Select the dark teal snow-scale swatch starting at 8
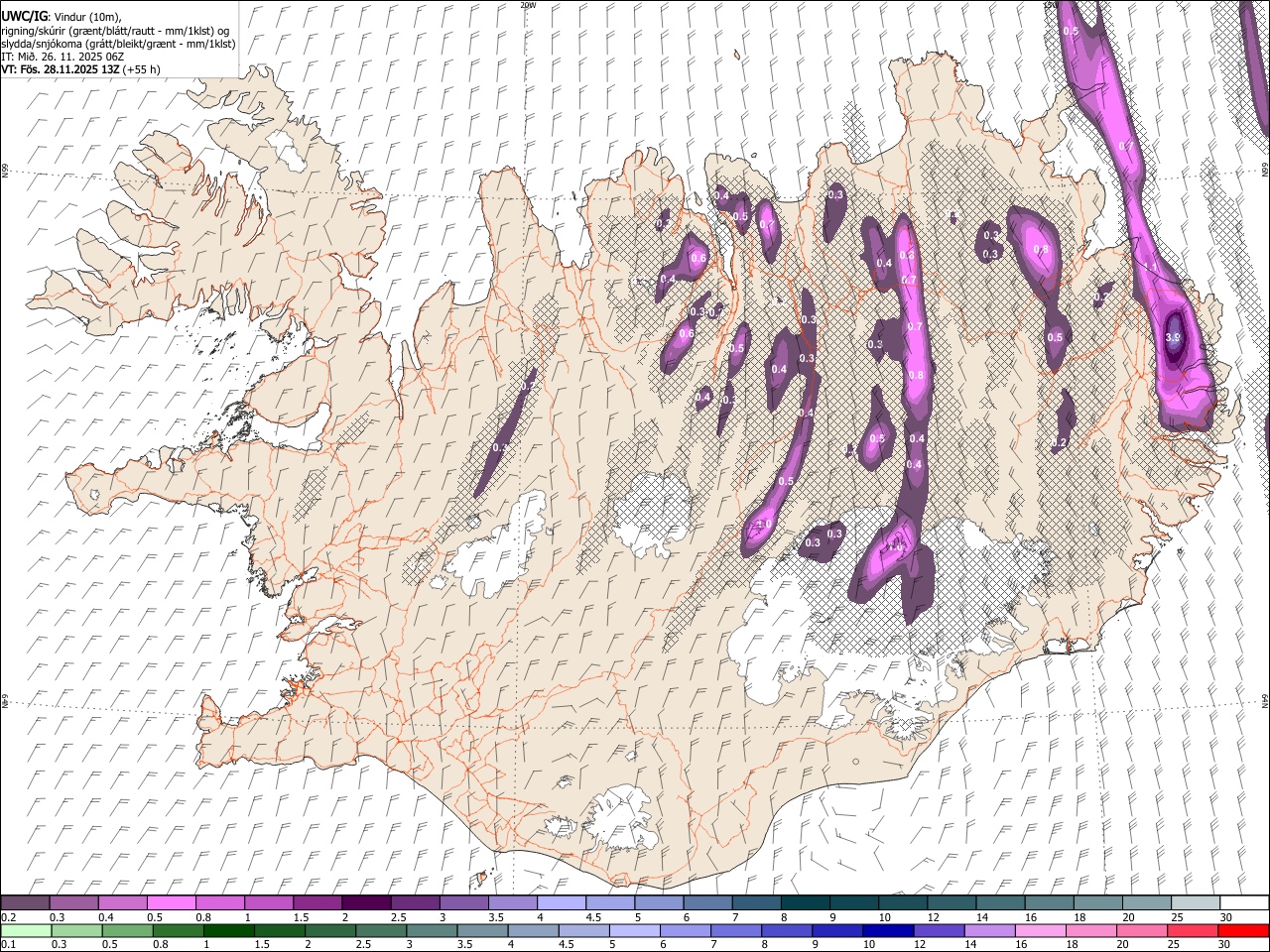Viewport: 1270px width, 952px height. 805,902
